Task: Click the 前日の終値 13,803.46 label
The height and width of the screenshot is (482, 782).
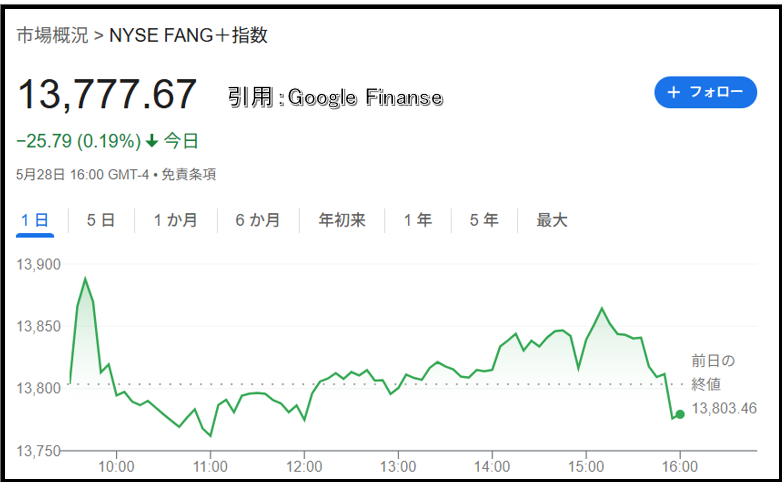Action: pyautogui.click(x=724, y=384)
